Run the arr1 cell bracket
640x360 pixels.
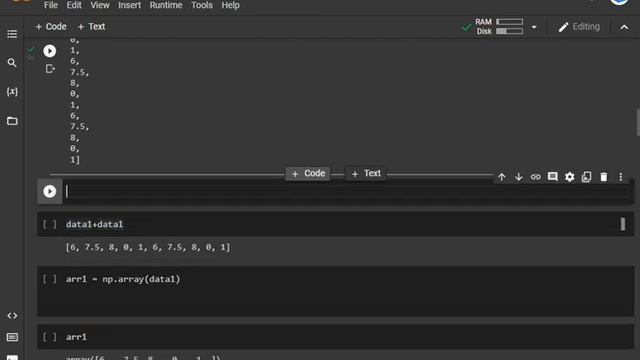(50, 337)
